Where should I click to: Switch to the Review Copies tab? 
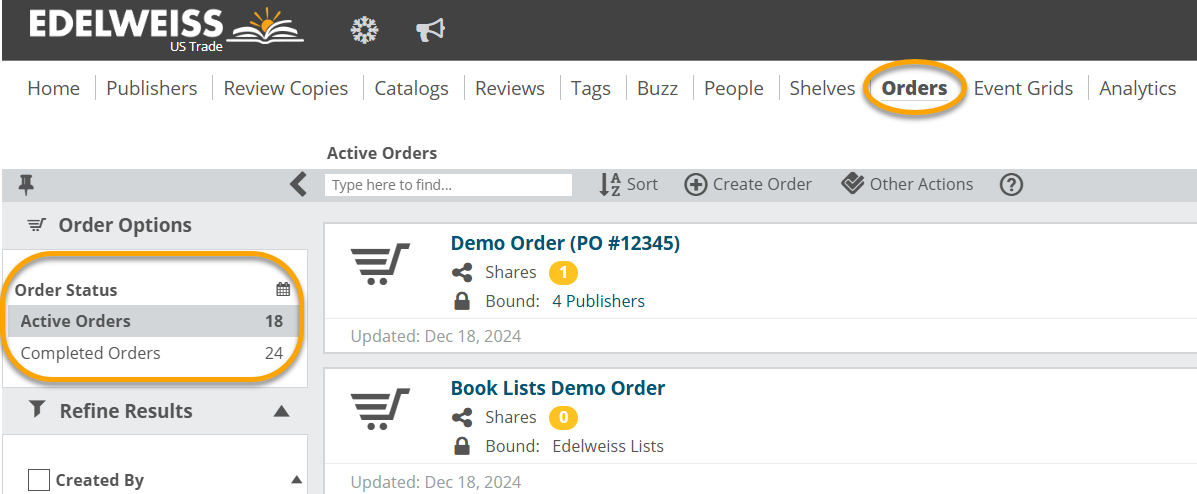(285, 88)
